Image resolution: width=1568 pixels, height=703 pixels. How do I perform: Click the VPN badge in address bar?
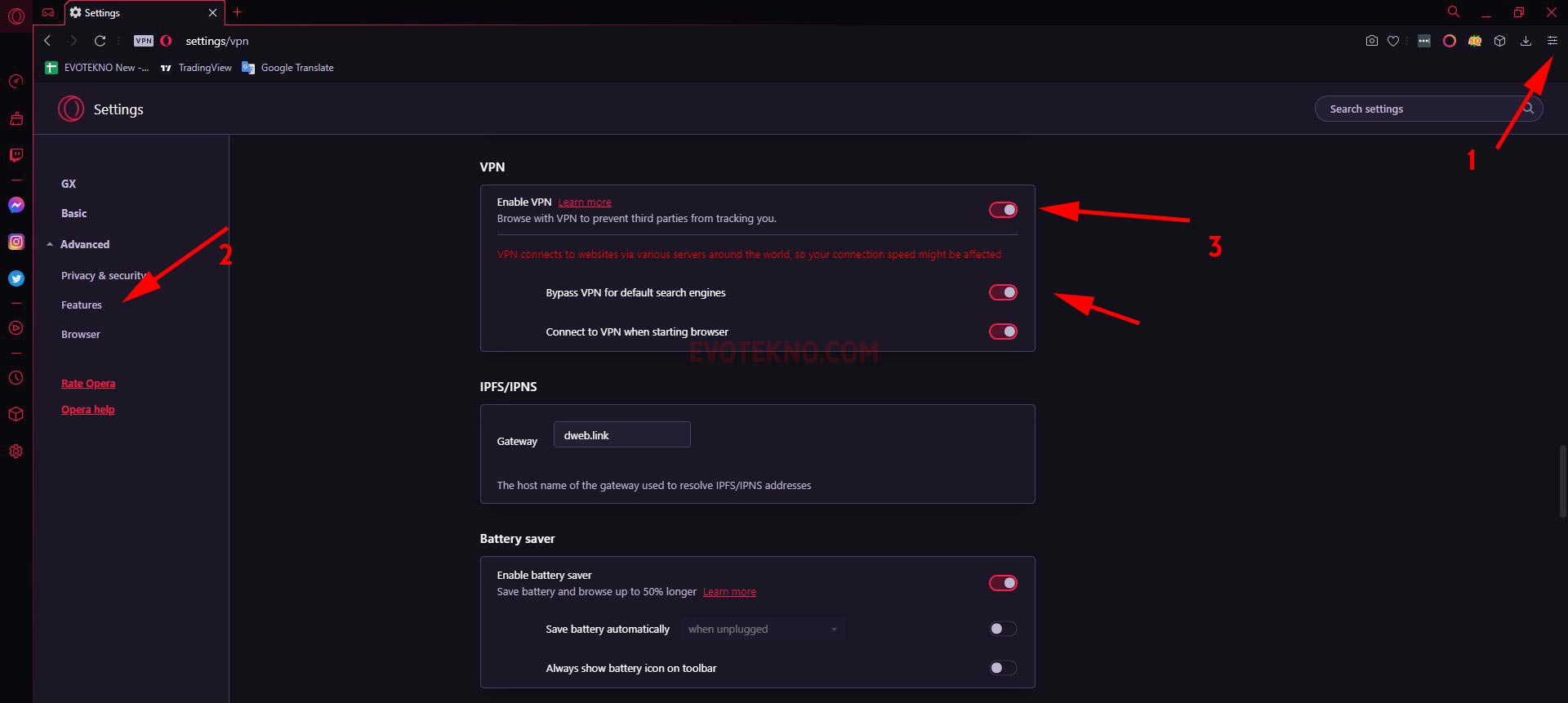pyautogui.click(x=144, y=41)
